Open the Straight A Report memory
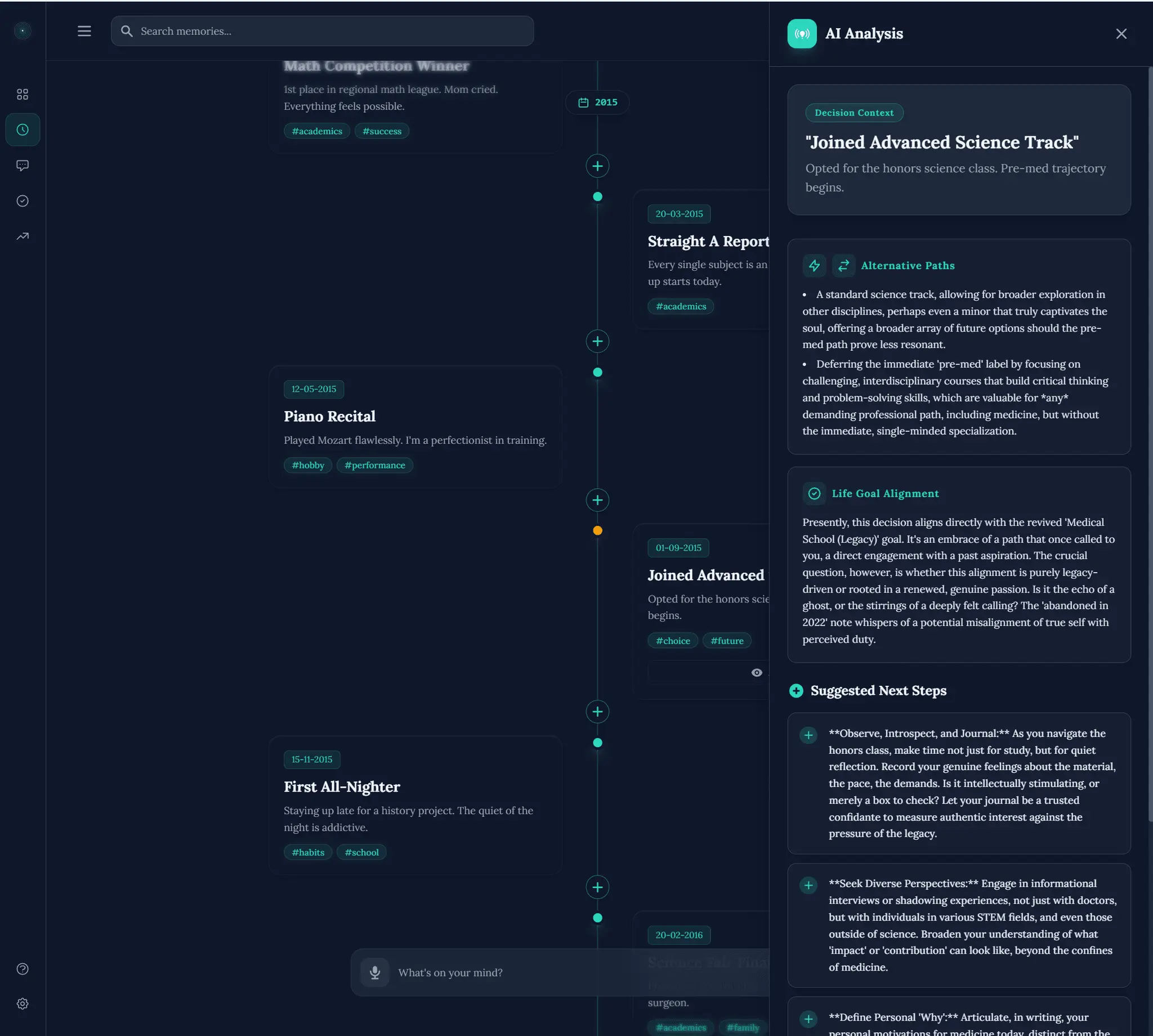The height and width of the screenshot is (1036, 1153). coord(701,260)
